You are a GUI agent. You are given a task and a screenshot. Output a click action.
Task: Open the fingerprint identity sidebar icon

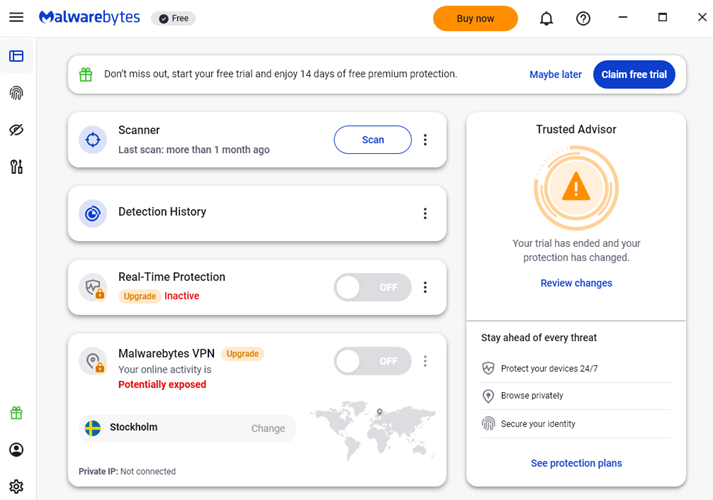click(x=16, y=93)
